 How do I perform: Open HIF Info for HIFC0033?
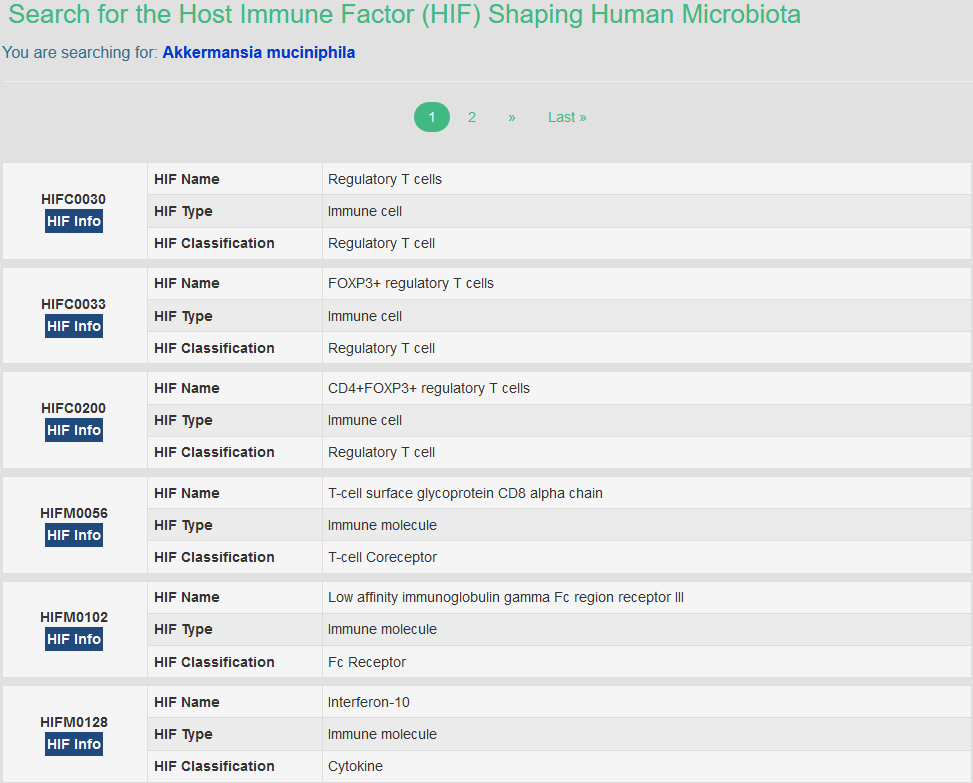pos(74,326)
